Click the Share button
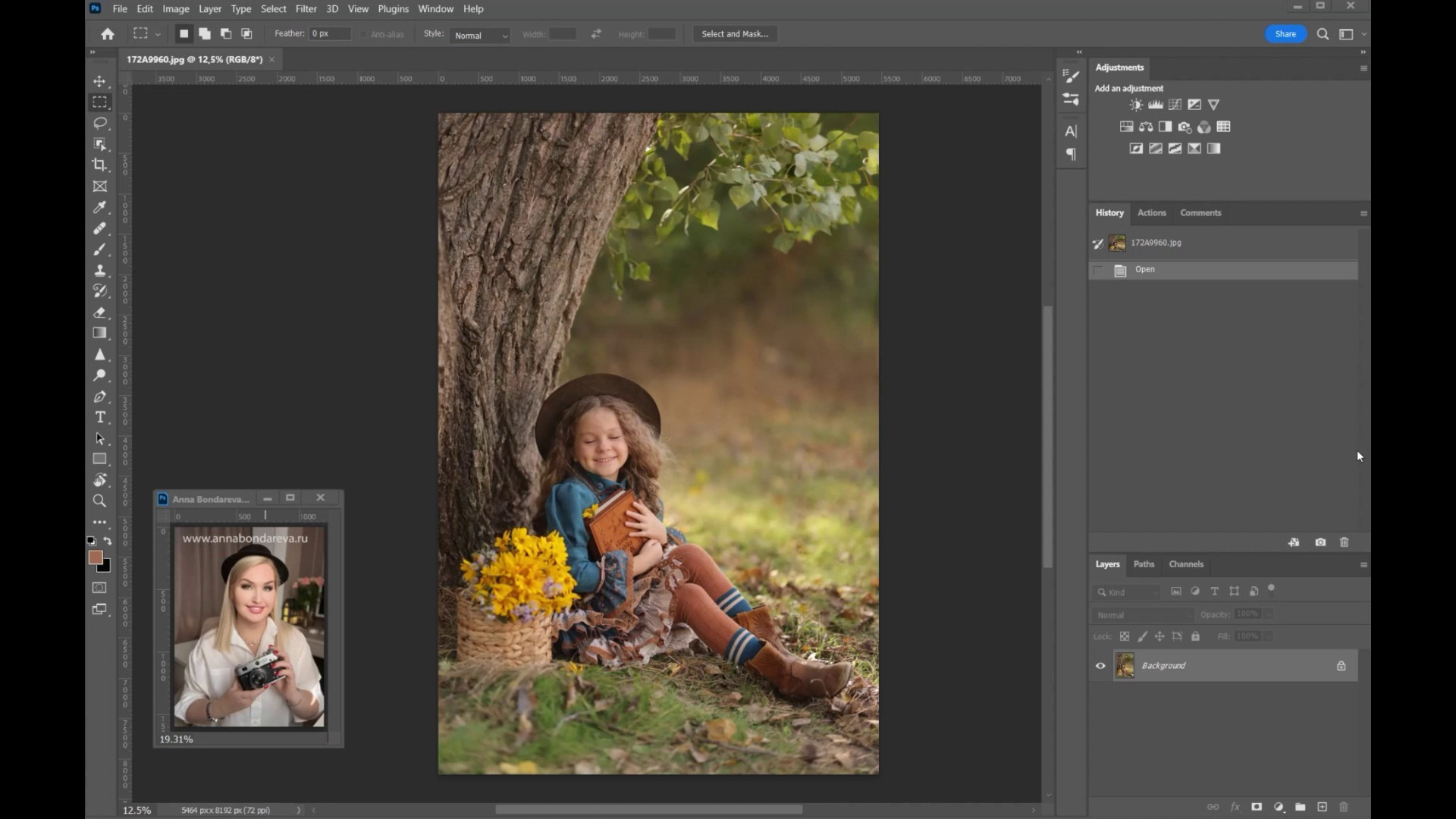The height and width of the screenshot is (819, 1456). [1285, 33]
